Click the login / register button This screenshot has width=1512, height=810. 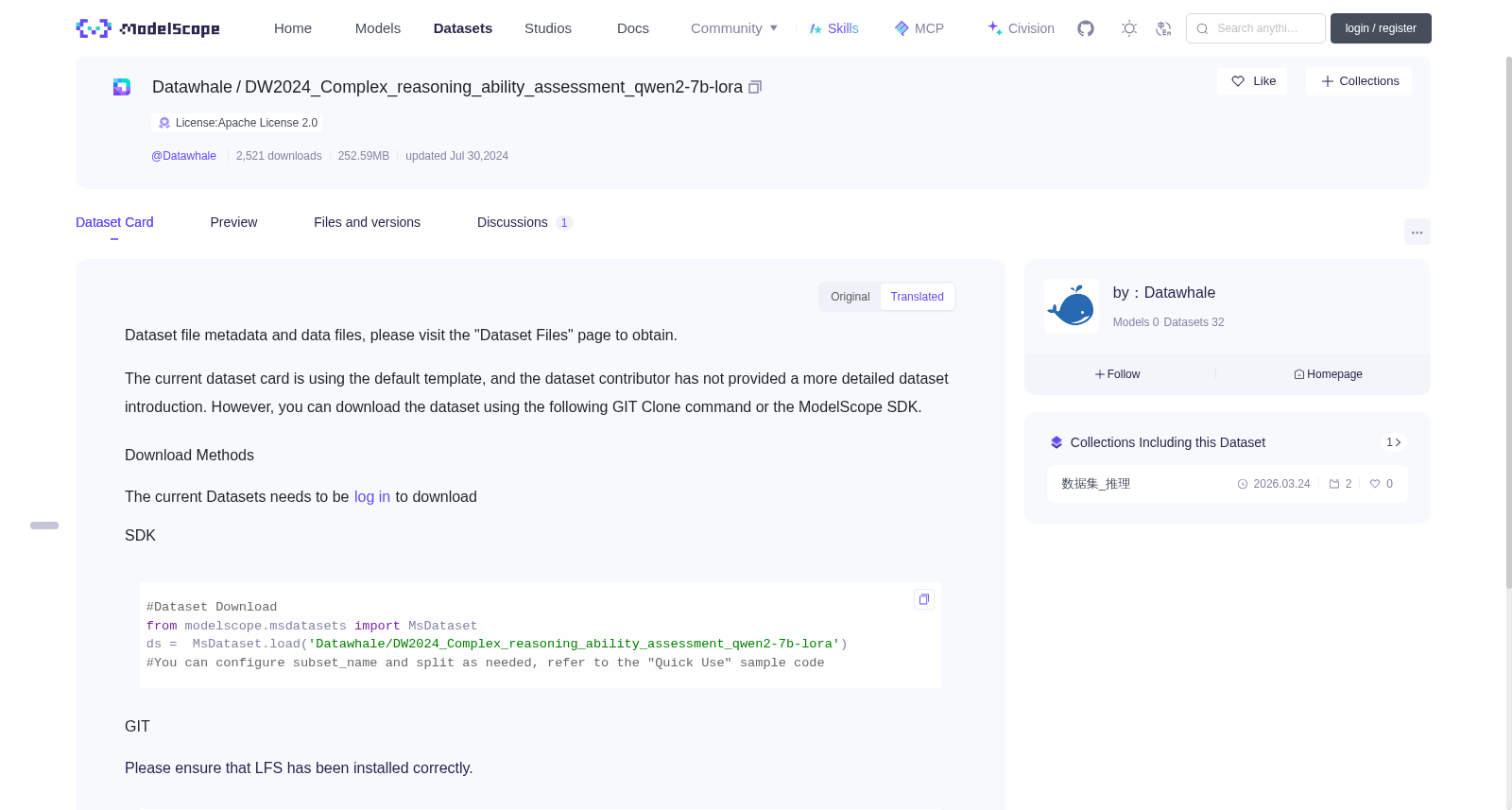(x=1381, y=28)
